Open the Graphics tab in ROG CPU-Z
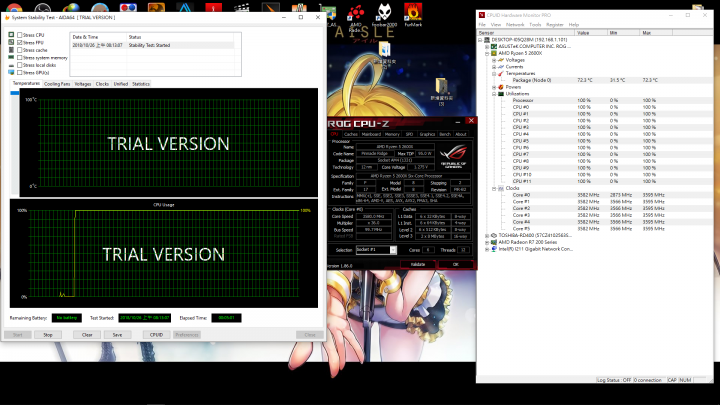The image size is (720, 405). tap(427, 134)
